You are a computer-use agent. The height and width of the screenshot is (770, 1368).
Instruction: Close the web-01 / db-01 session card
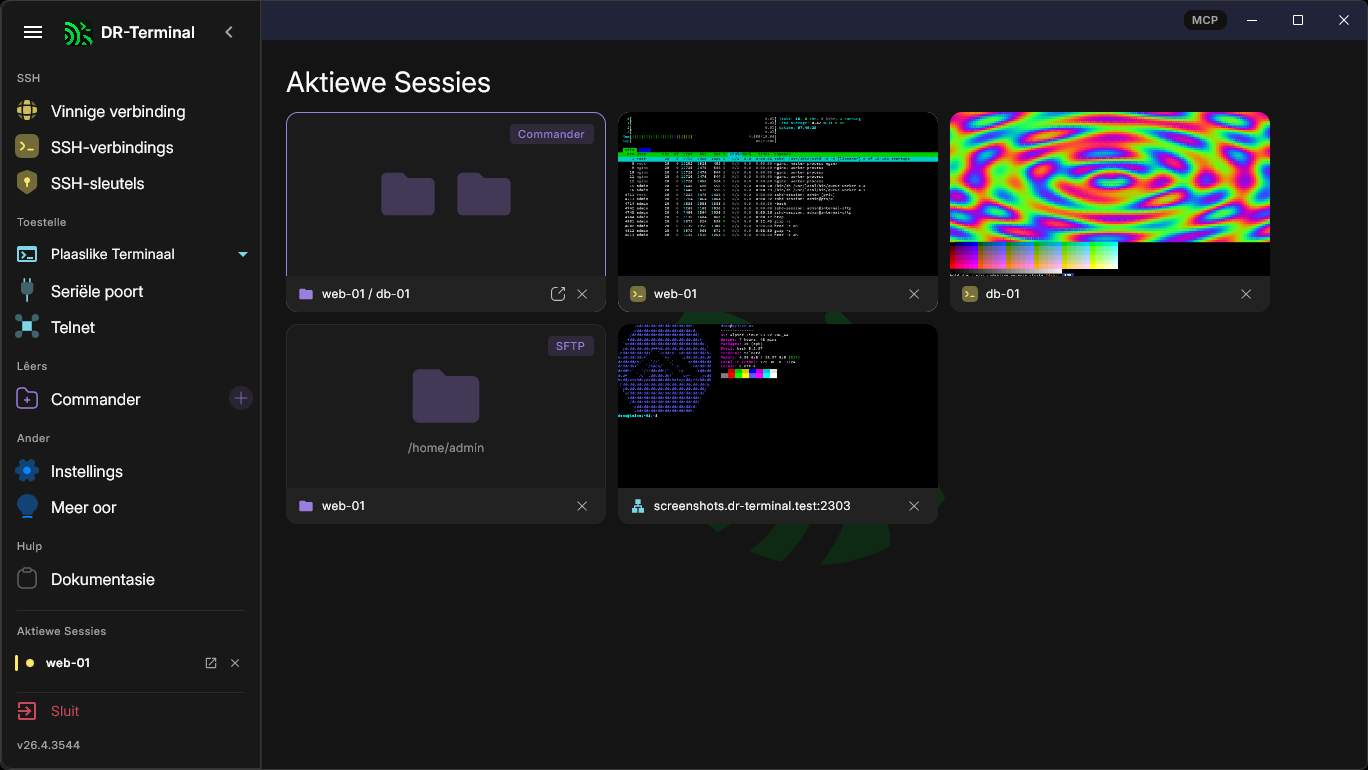[582, 294]
